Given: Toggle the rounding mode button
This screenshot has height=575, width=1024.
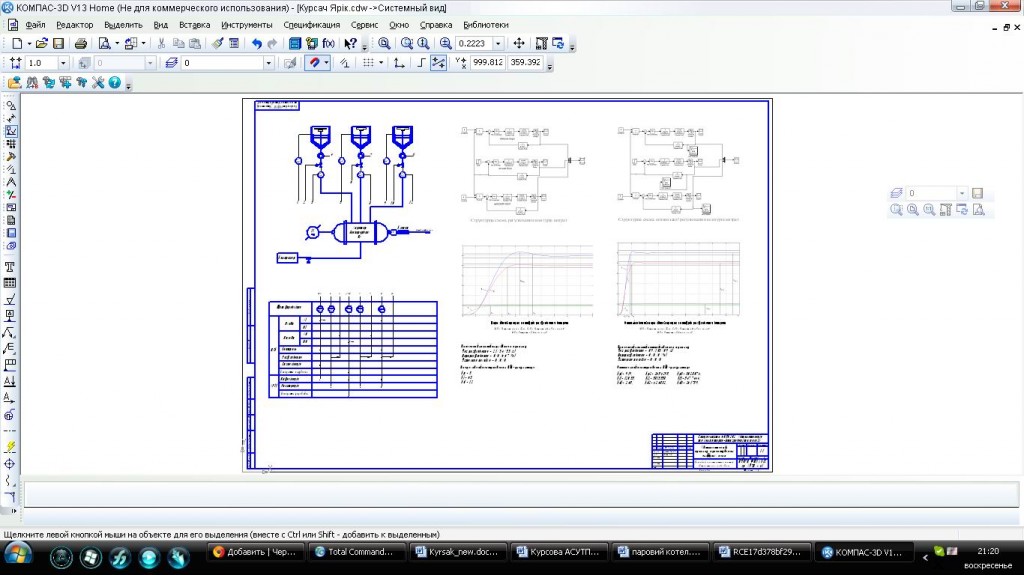Looking at the screenshot, I should coord(438,63).
